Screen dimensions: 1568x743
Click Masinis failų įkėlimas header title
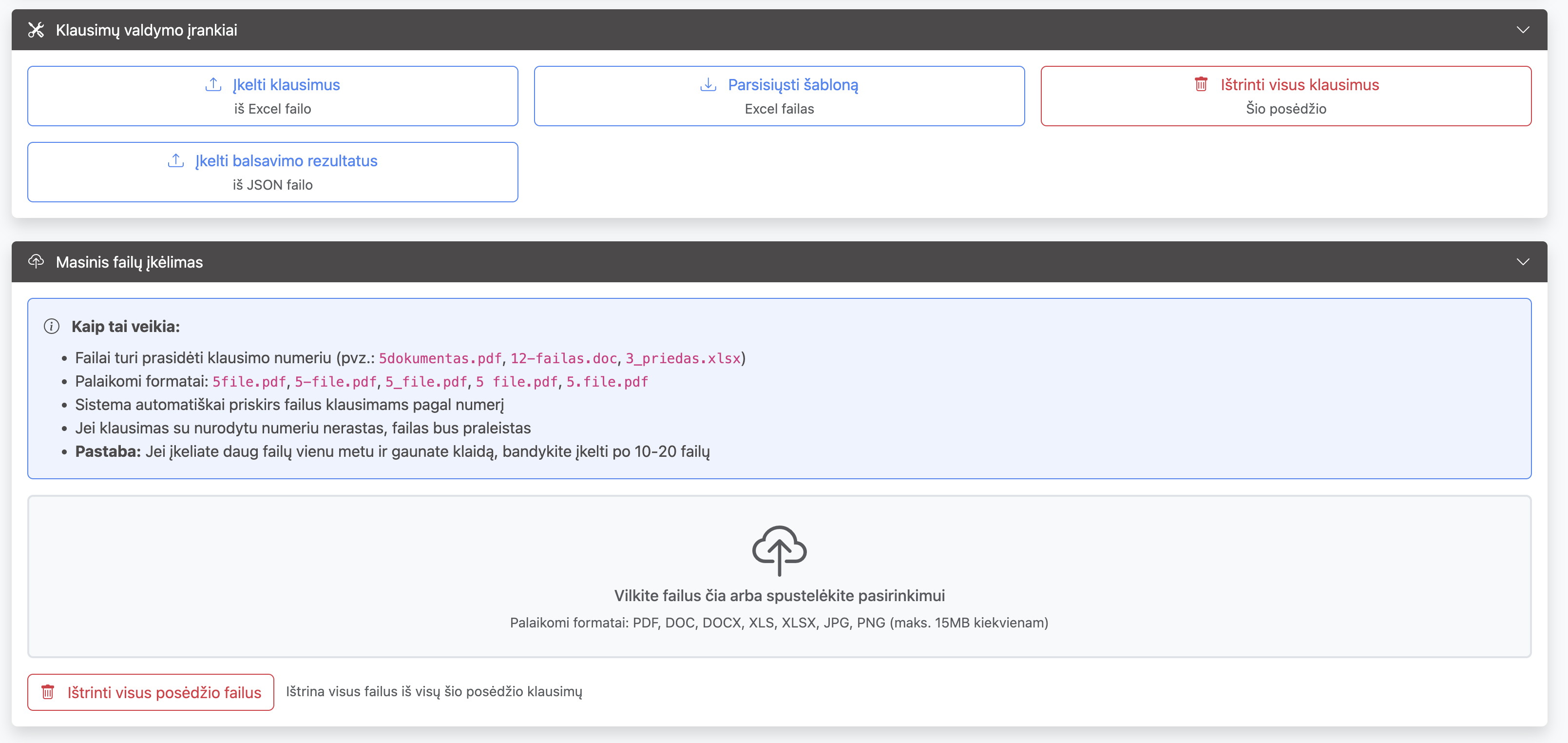coord(129,262)
